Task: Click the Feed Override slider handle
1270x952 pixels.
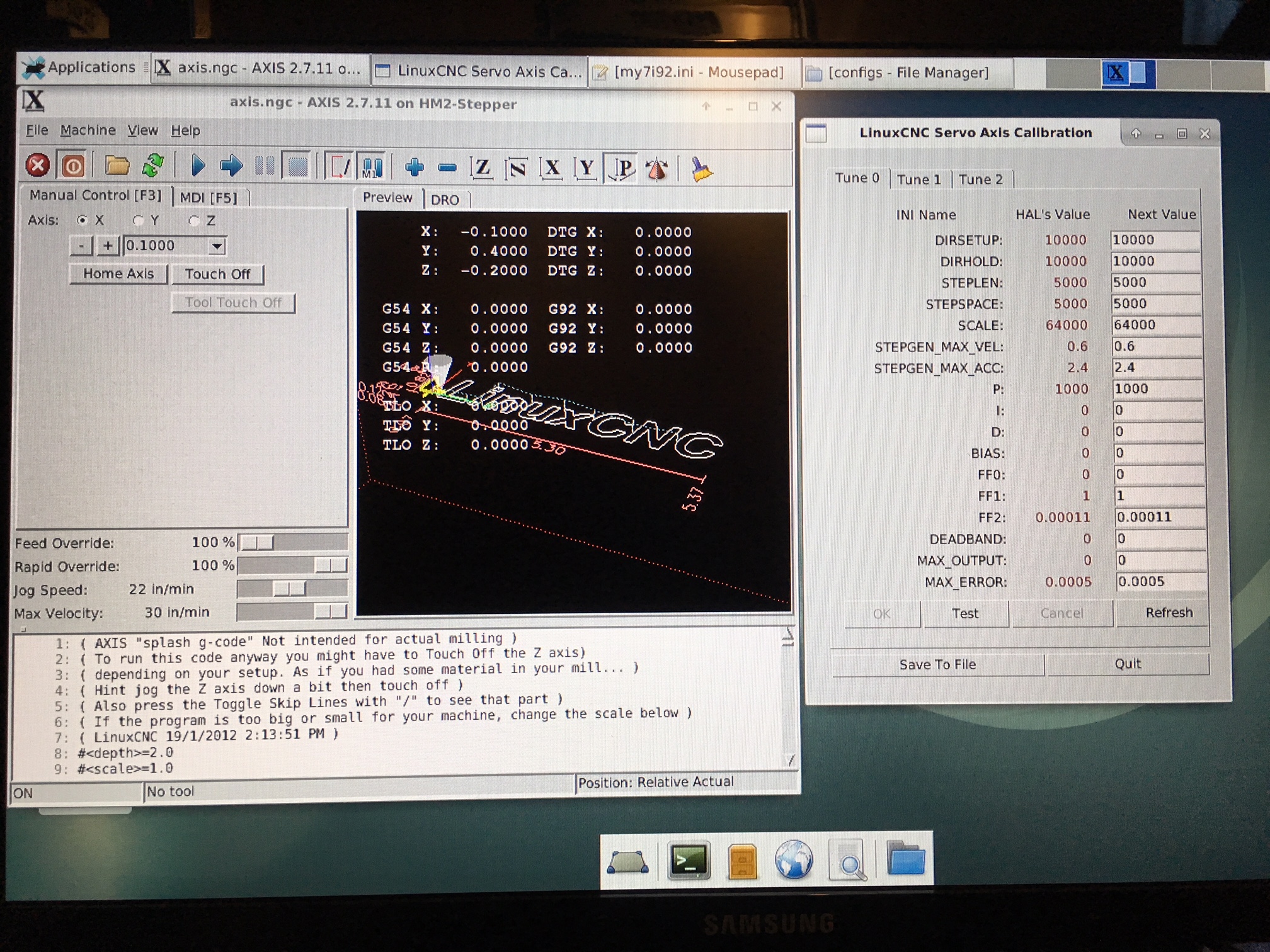Action: [257, 542]
